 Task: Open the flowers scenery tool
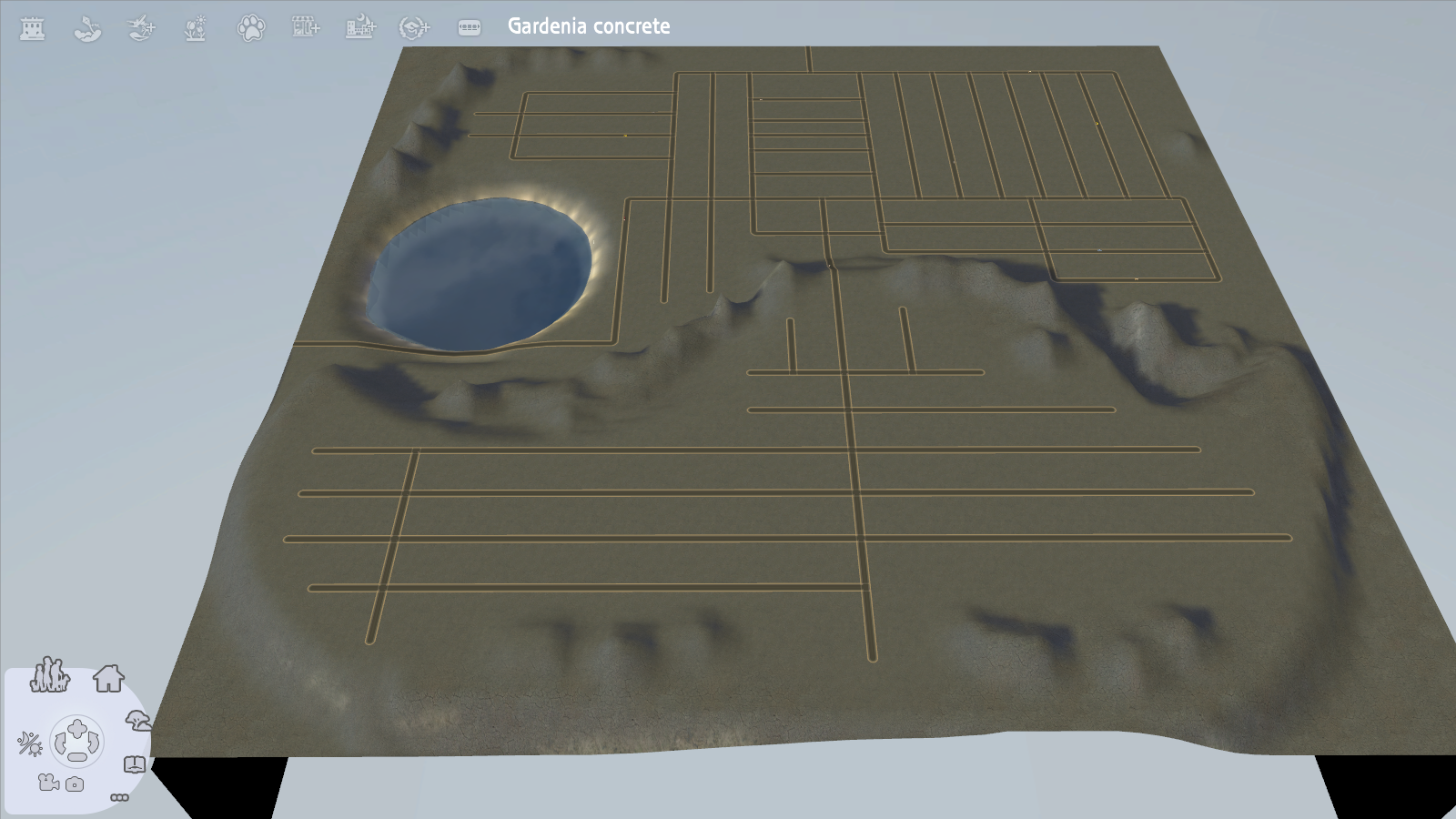194,27
